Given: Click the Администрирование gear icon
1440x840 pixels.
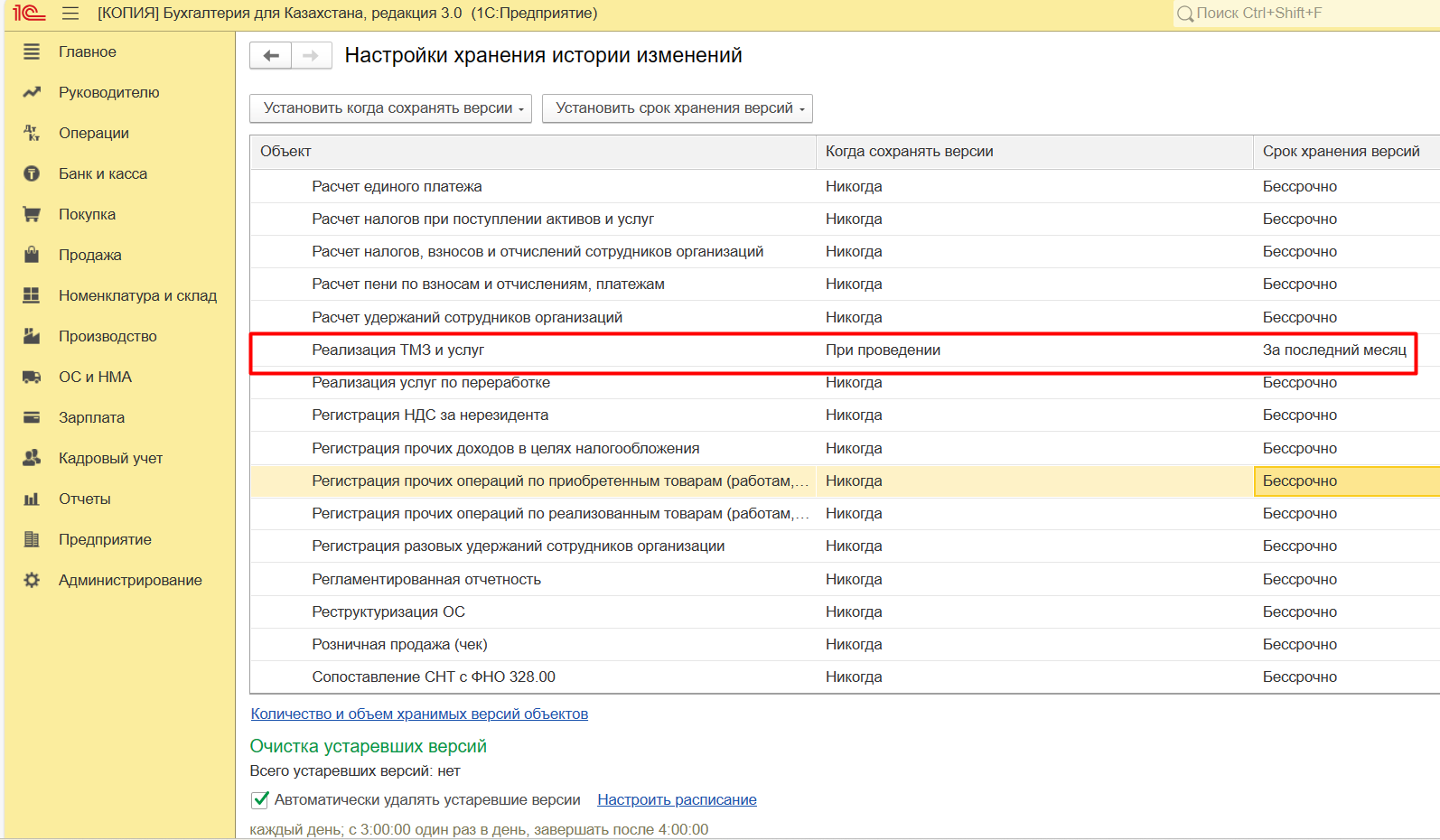Looking at the screenshot, I should [32, 580].
